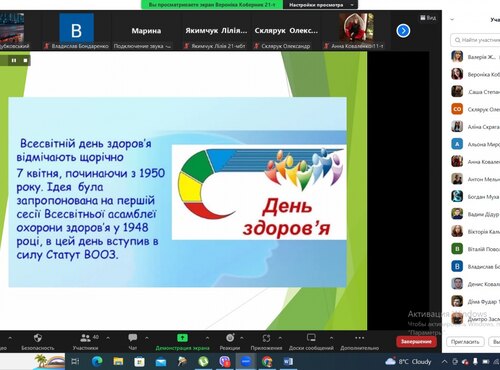Image resolution: width=500 pixels, height=370 pixels.
Task: Click the green Демонстрация экрана share icon
Action: [x=182, y=338]
